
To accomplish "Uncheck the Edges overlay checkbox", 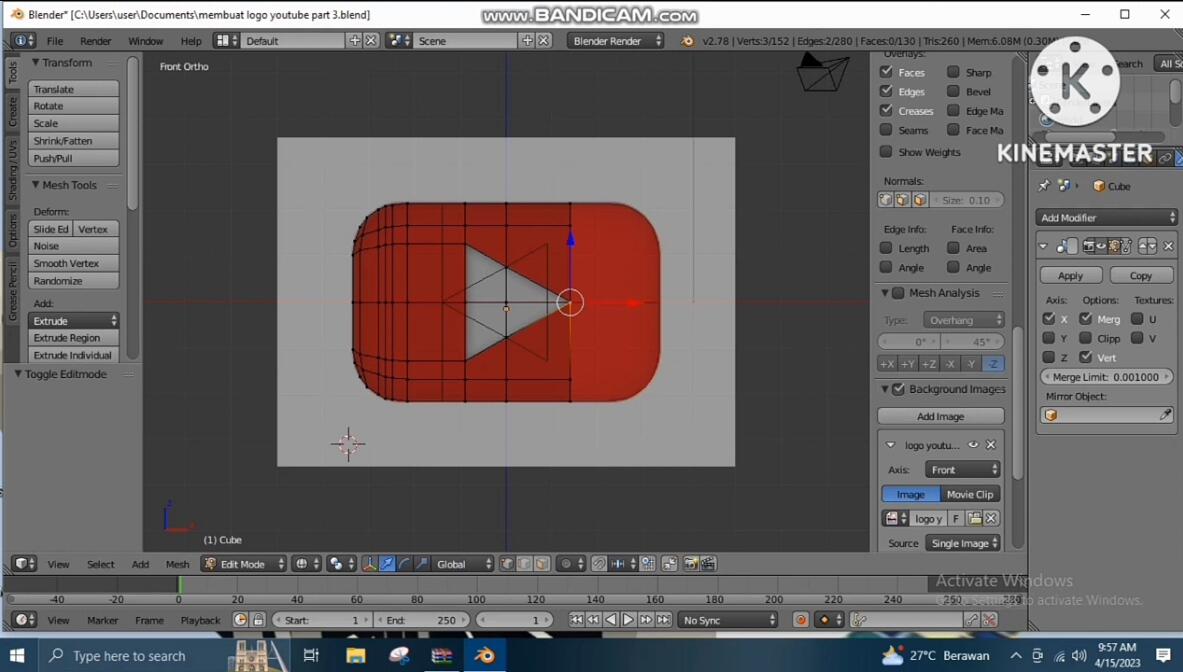I will (x=886, y=91).
